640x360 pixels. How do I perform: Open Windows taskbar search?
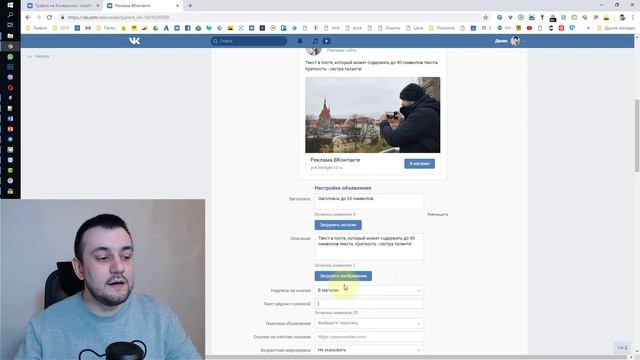pyautogui.click(x=10, y=15)
